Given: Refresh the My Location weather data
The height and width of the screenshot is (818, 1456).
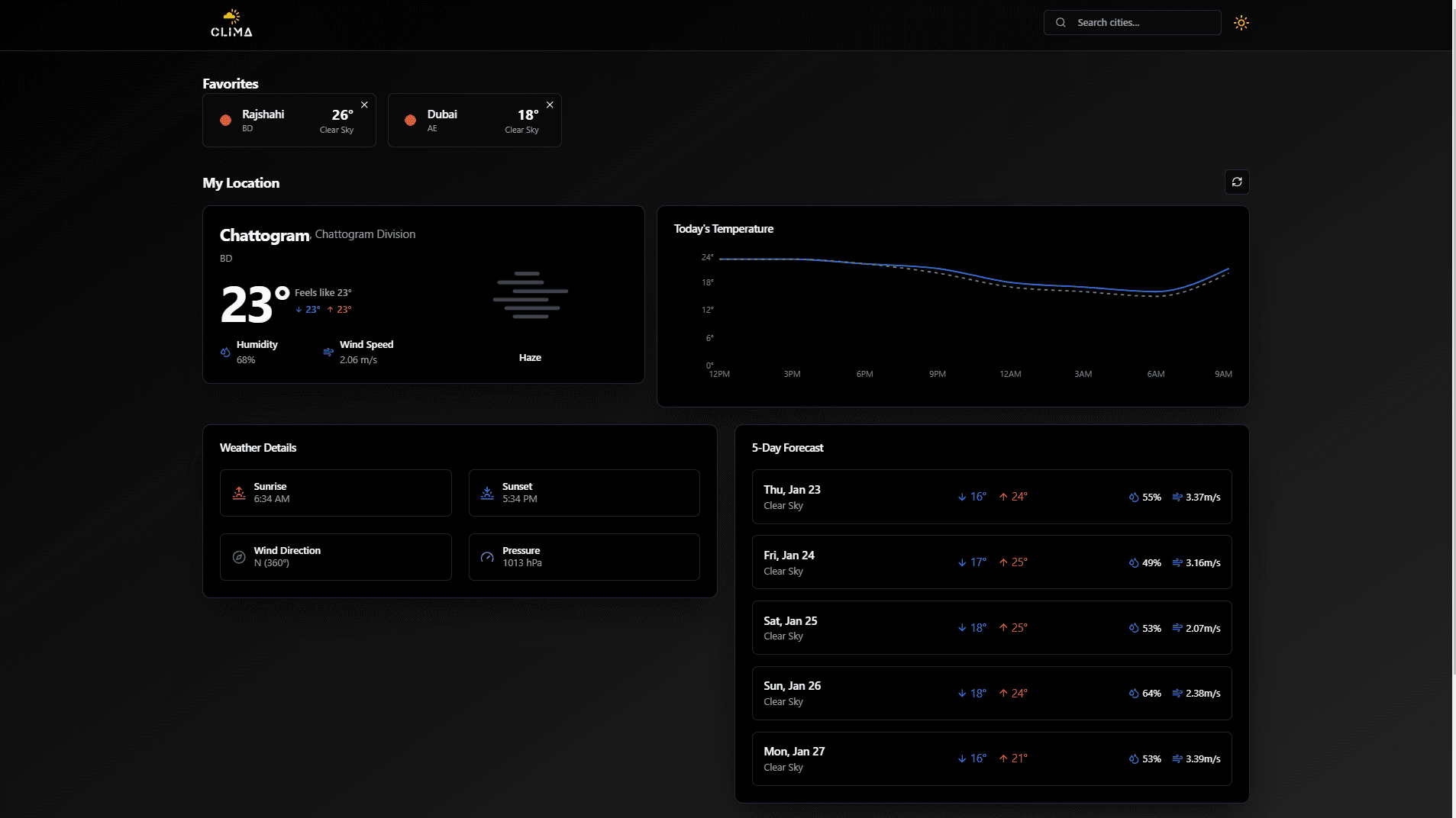Looking at the screenshot, I should (1237, 182).
